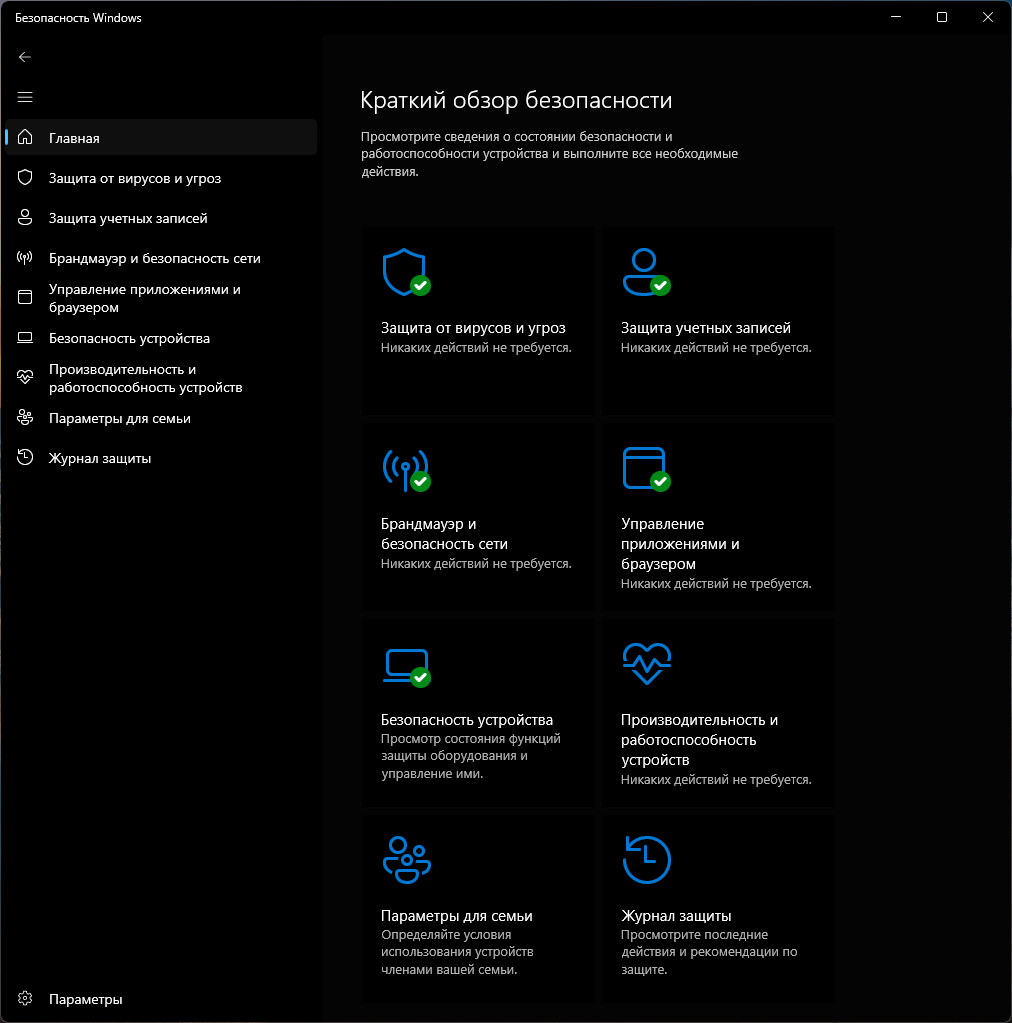1012x1023 pixels.
Task: Open Защита от вирусов и угроз sidebar item
Action: [x=161, y=178]
